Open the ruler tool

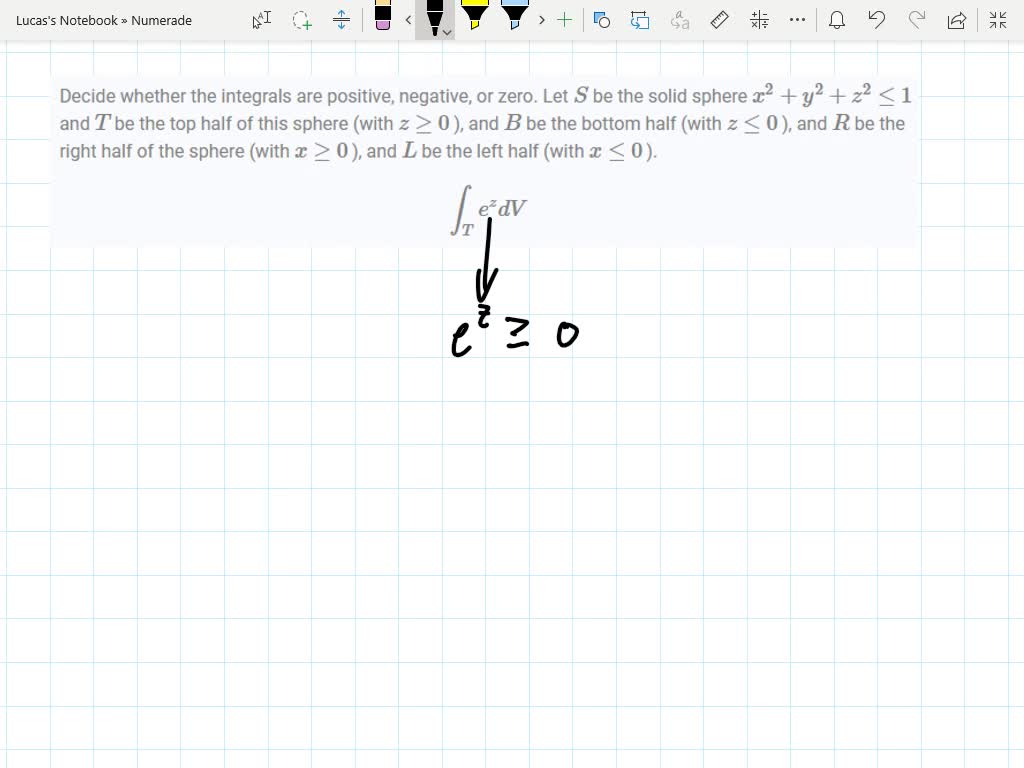[x=720, y=20]
